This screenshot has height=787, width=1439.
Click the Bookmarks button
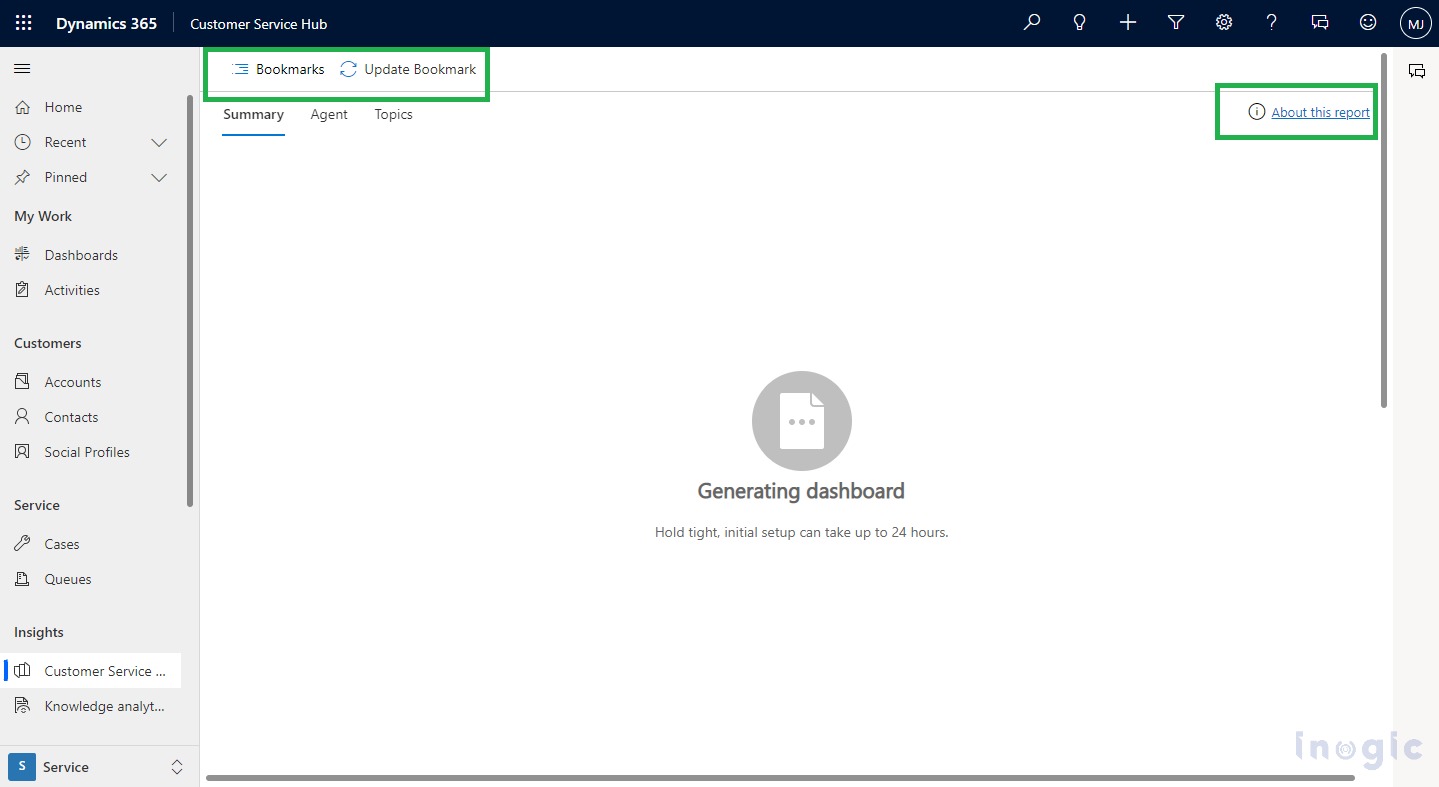278,69
